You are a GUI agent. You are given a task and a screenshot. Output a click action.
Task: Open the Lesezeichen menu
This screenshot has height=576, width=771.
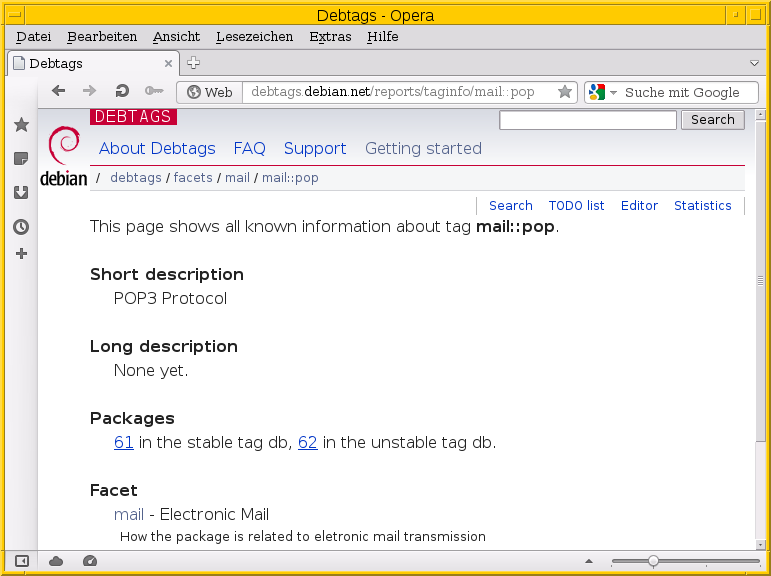(254, 37)
